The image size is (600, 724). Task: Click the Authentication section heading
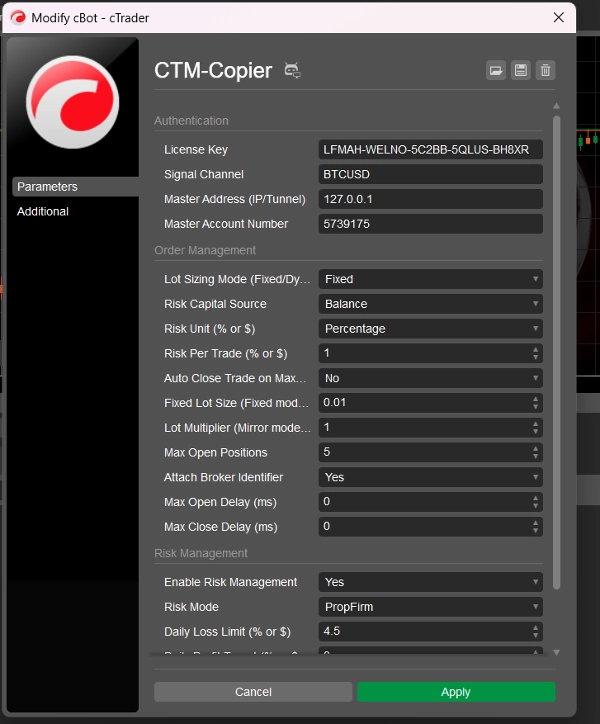click(191, 121)
